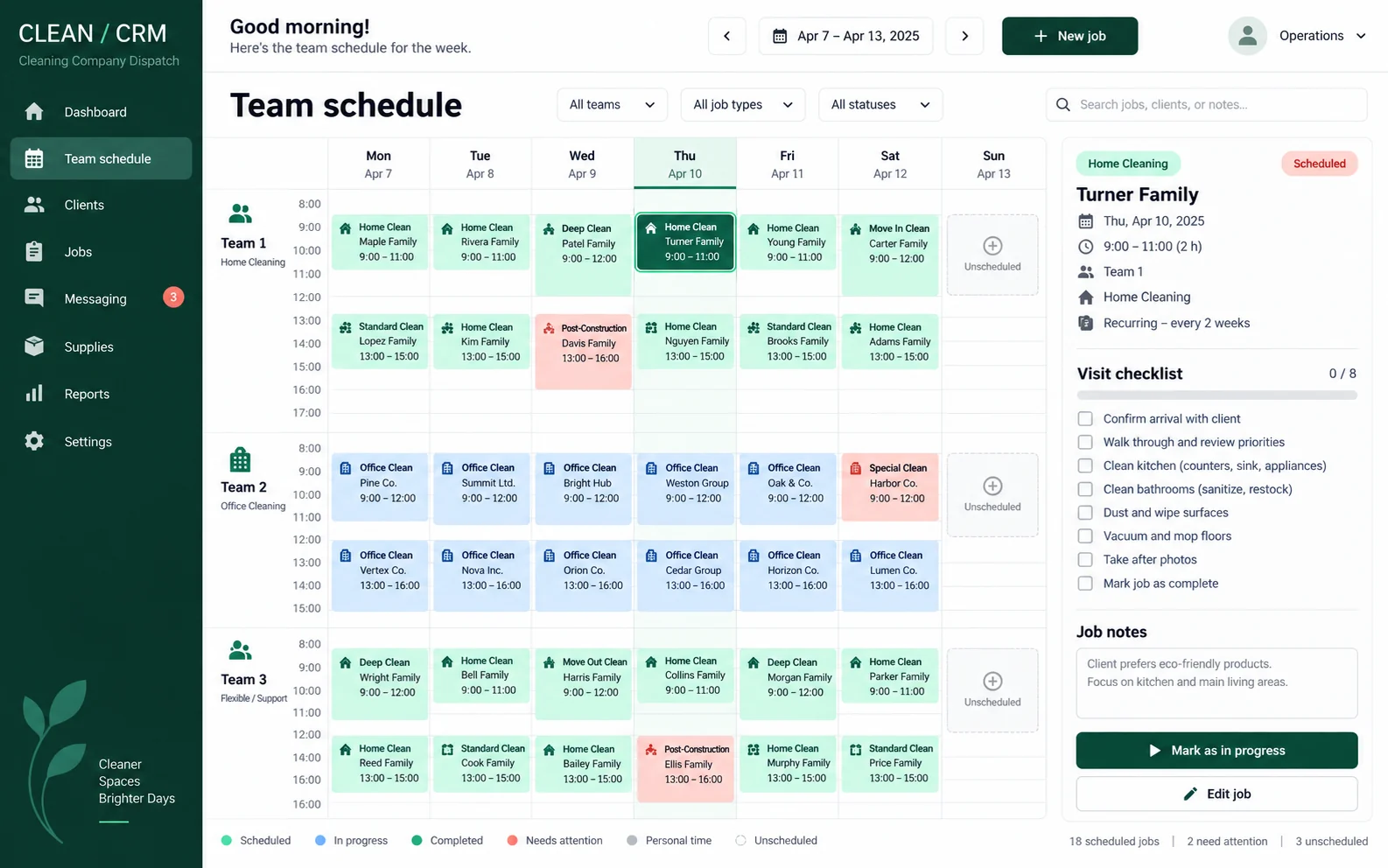The width and height of the screenshot is (1388, 868).
Task: Click the search jobs input field
Action: (x=1206, y=105)
